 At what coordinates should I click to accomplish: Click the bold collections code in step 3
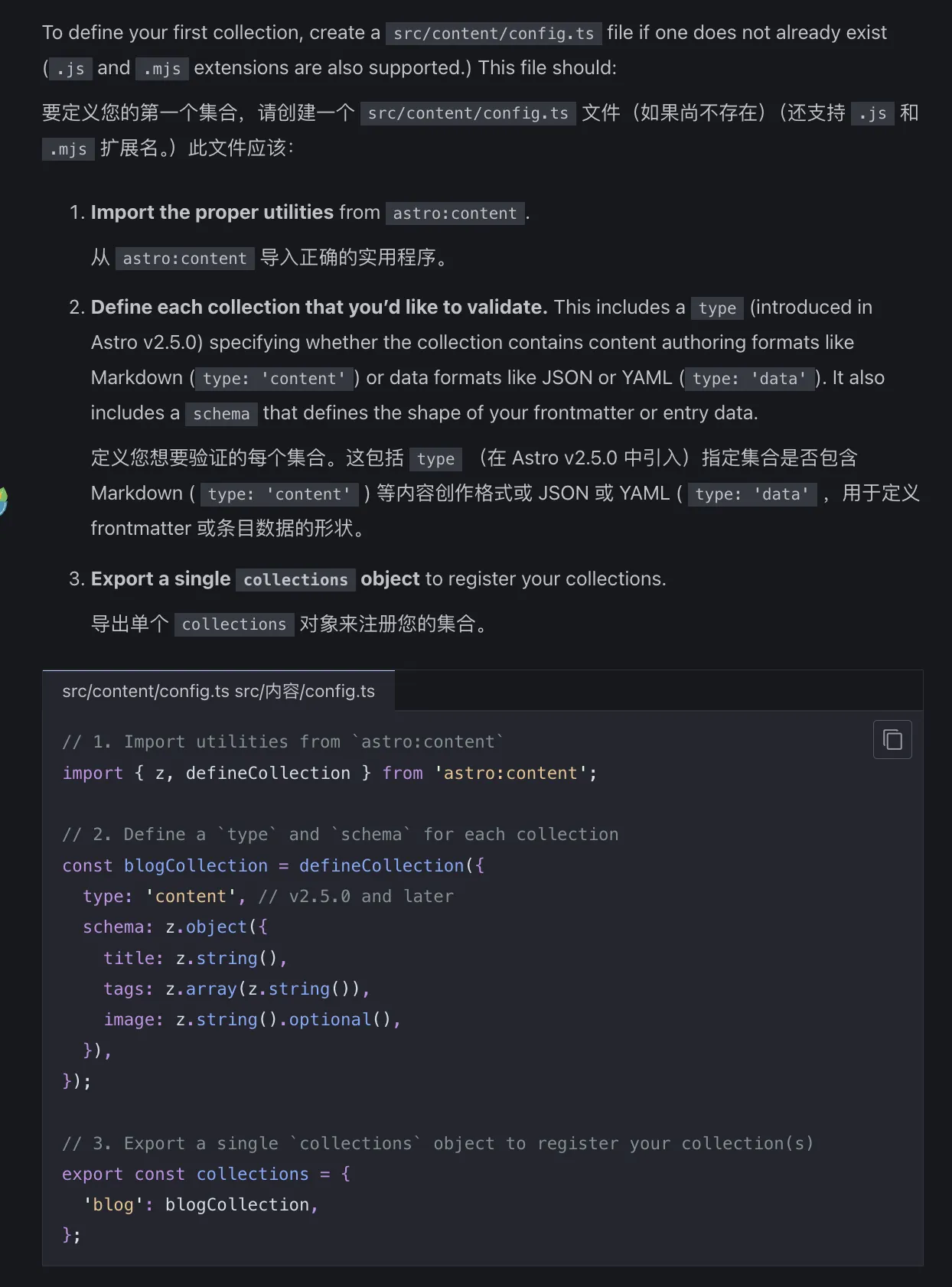pos(295,580)
